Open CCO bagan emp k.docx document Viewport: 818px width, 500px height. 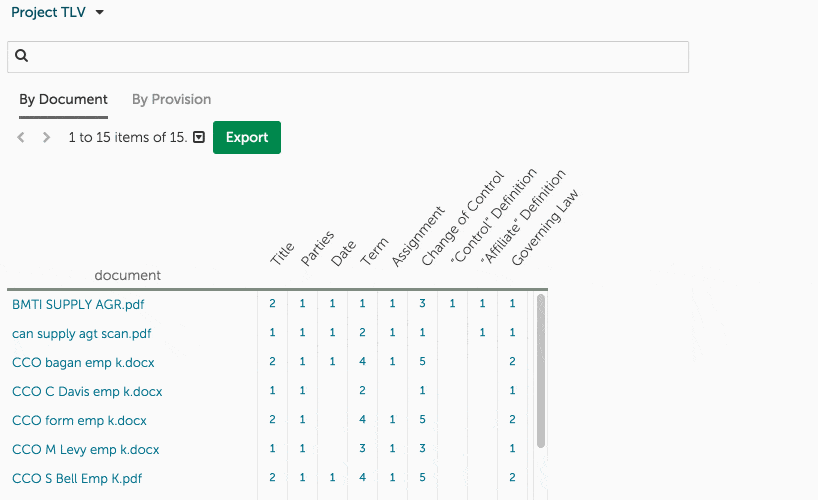click(x=83, y=362)
